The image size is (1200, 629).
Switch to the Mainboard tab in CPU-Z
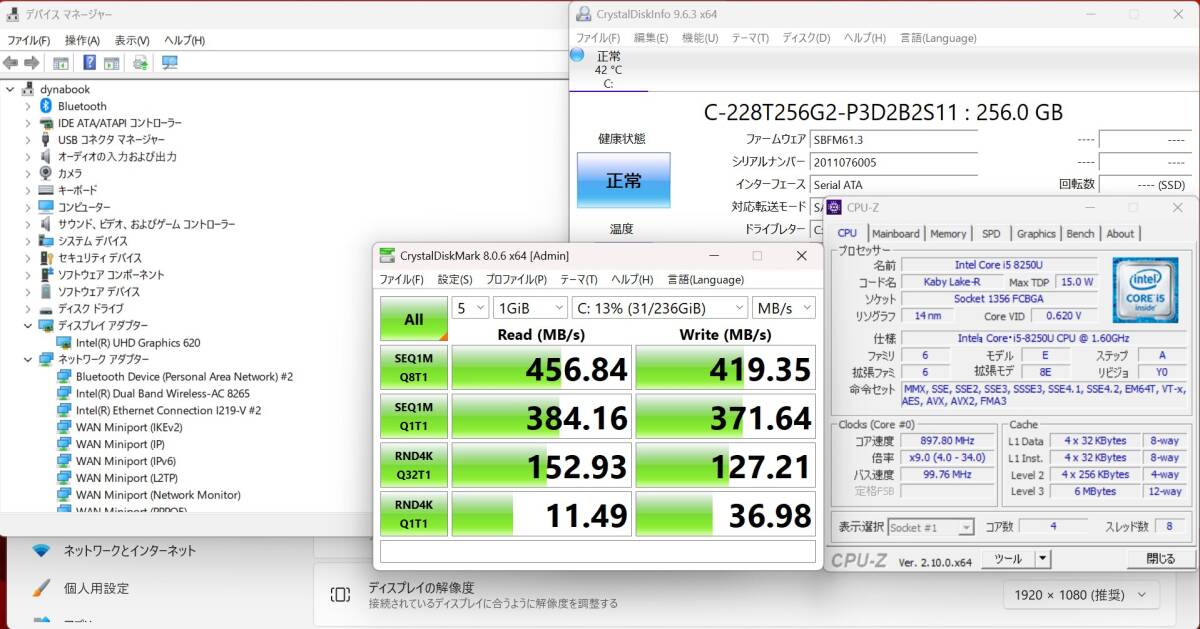[896, 233]
